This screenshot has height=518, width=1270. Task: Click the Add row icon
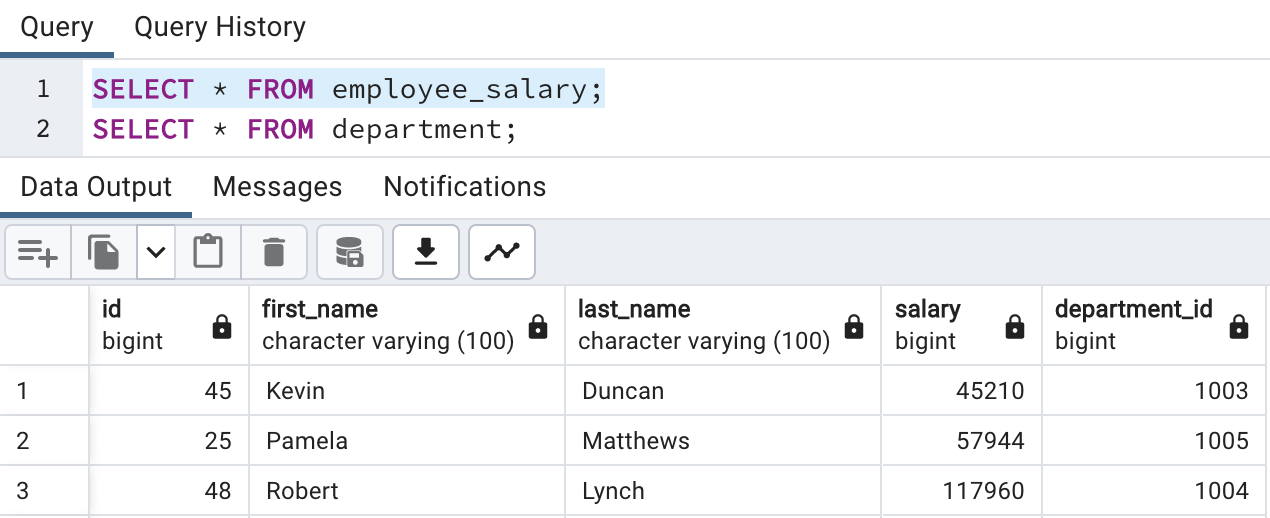(x=38, y=252)
